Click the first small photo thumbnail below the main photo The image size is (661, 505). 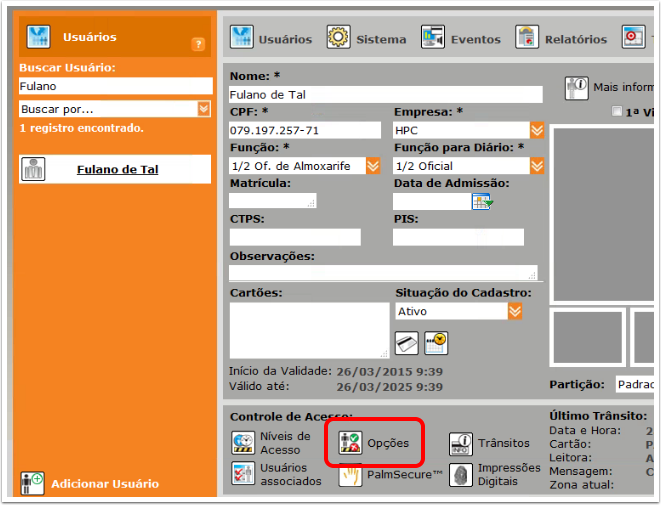click(588, 337)
